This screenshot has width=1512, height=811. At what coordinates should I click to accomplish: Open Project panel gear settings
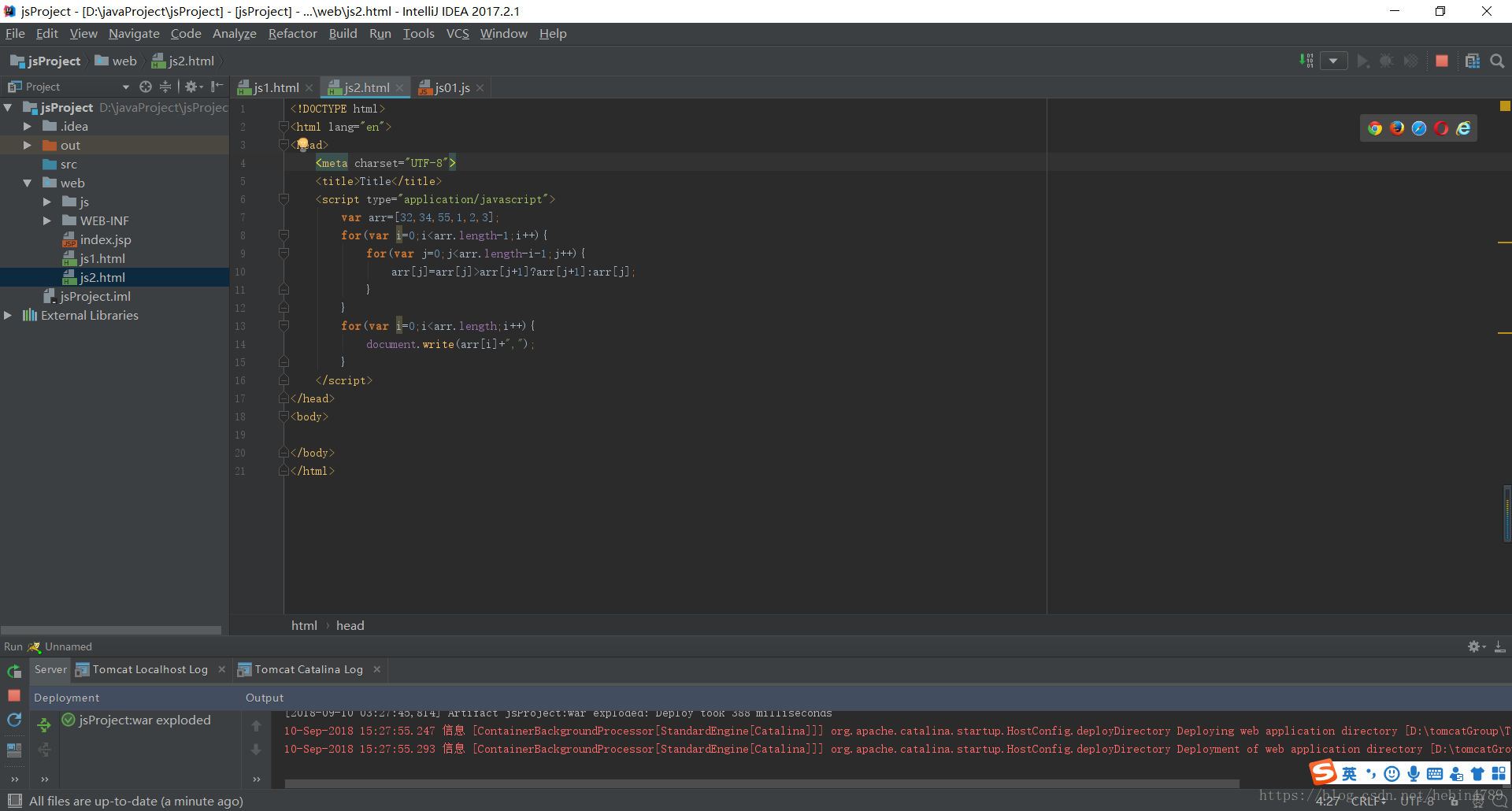193,87
